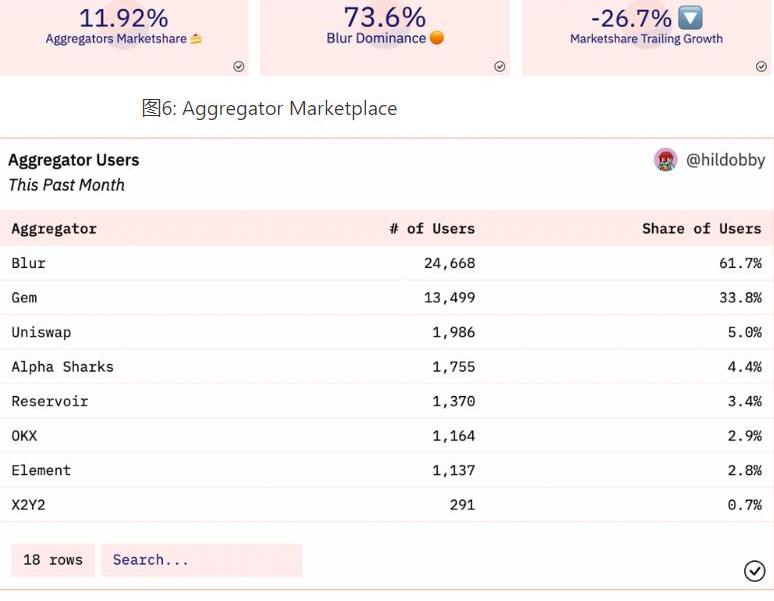Focus the Search... input field
Image resolution: width=774 pixels, height=601 pixels.
click(x=201, y=560)
